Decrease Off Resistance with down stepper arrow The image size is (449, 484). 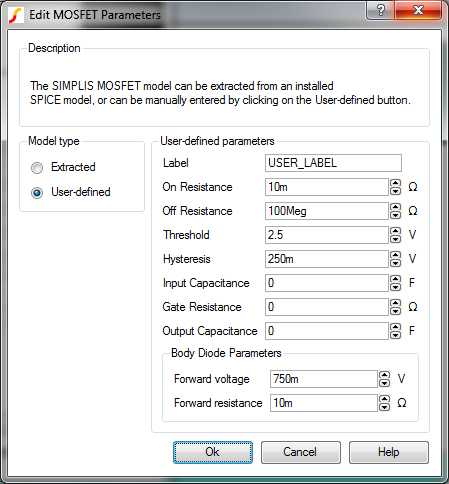click(x=395, y=215)
